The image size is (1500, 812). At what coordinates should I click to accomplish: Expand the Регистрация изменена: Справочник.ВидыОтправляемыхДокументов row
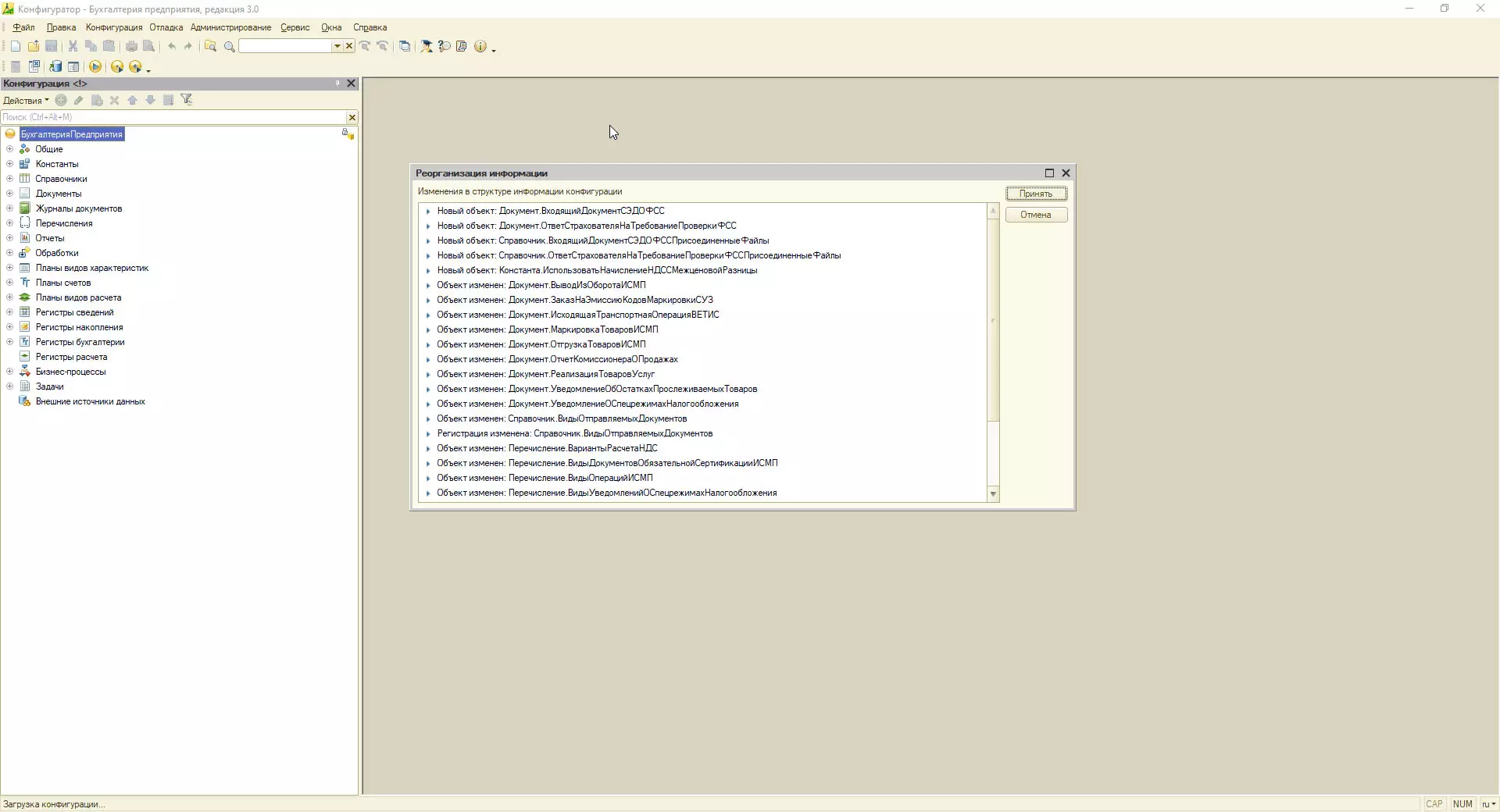coord(428,433)
